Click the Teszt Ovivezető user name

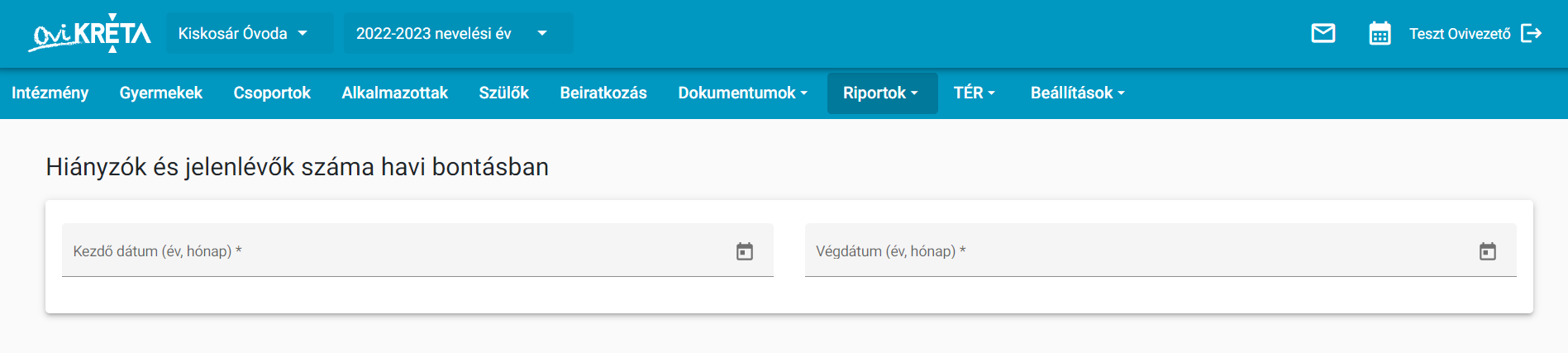click(x=1460, y=34)
